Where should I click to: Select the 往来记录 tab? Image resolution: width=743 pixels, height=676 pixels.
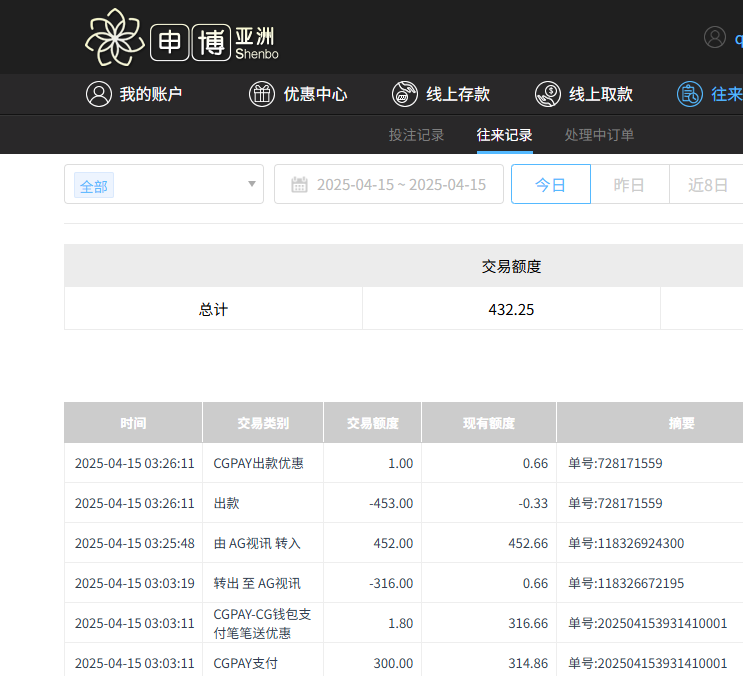pos(504,135)
